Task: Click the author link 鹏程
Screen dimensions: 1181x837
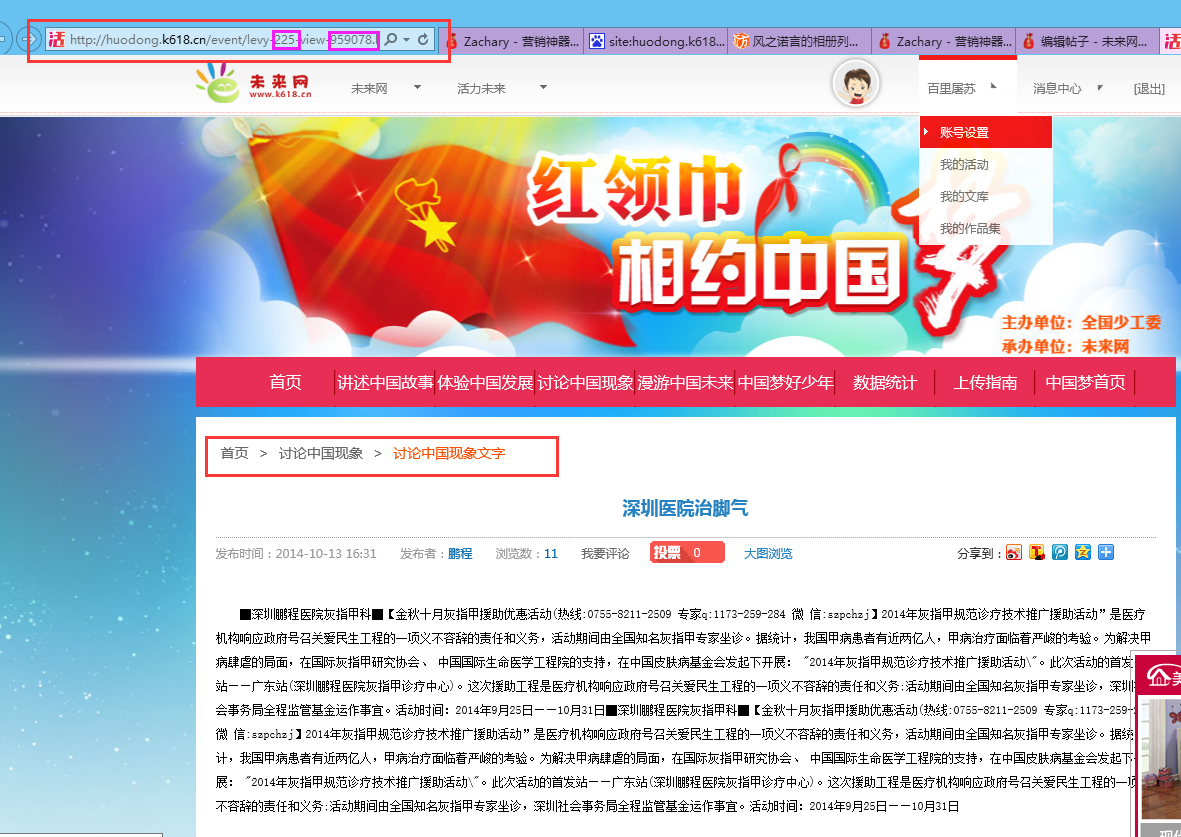Action: pyautogui.click(x=461, y=552)
